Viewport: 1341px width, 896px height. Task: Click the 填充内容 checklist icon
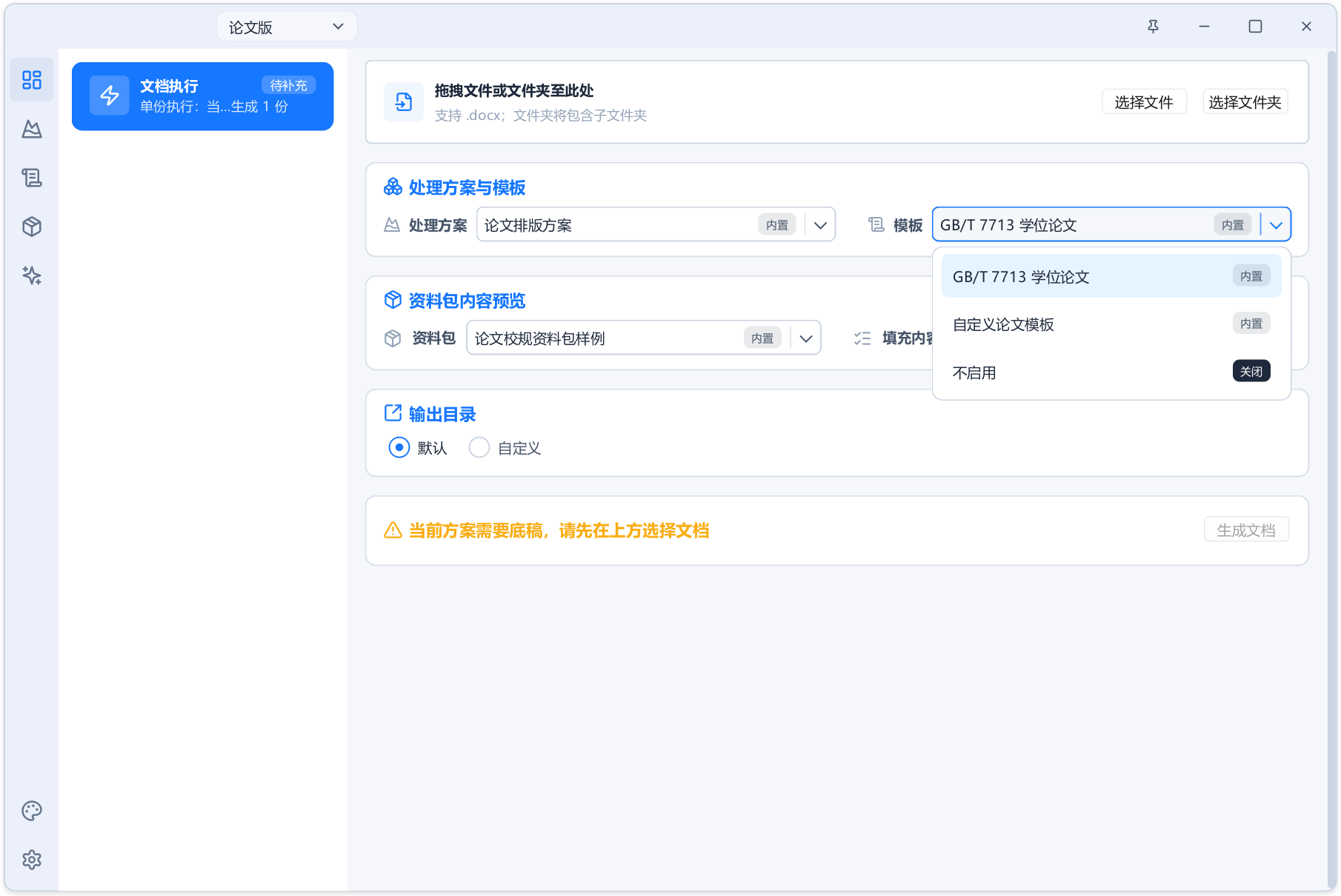862,338
